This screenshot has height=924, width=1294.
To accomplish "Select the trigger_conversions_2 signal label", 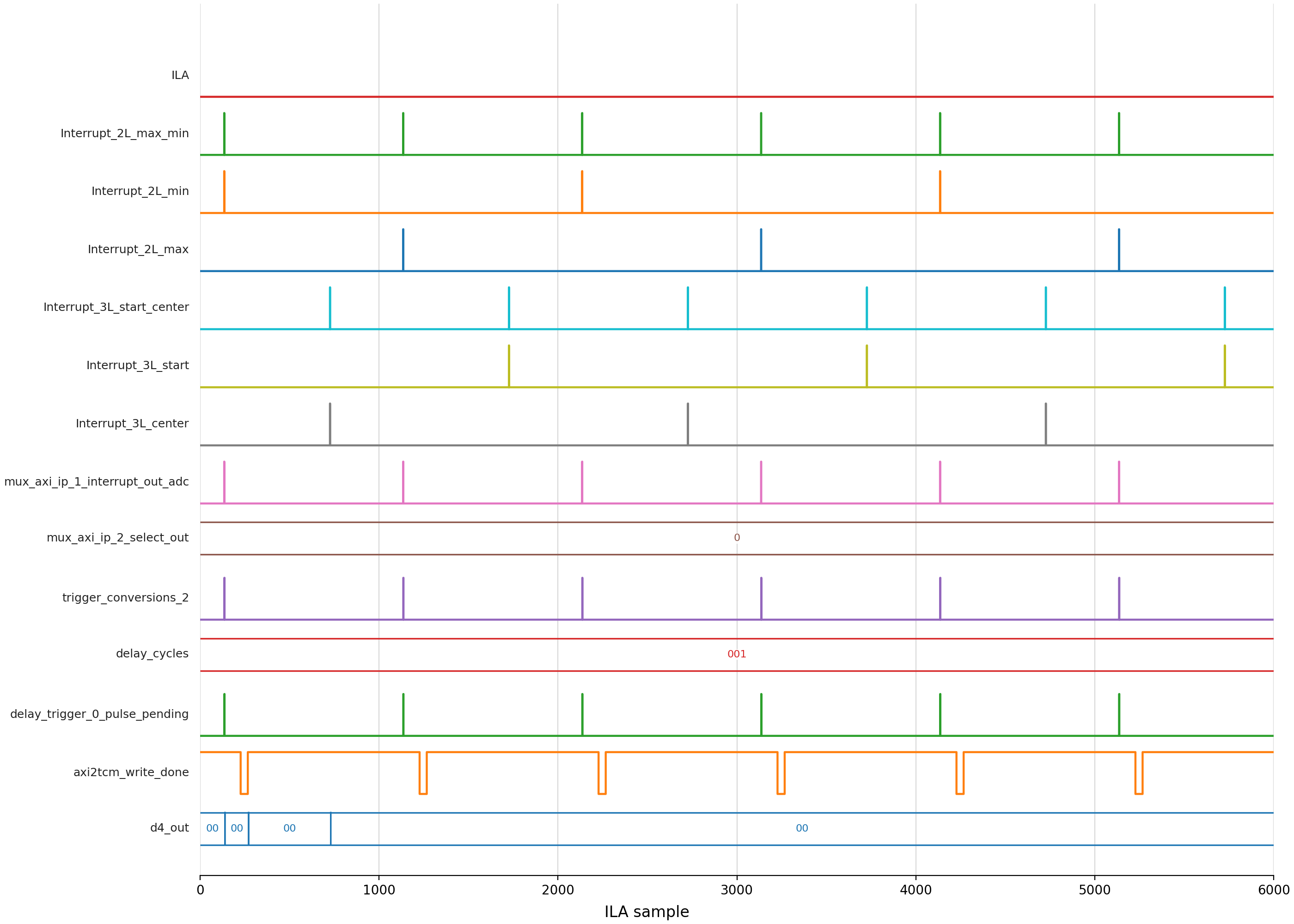I will pyautogui.click(x=125, y=598).
